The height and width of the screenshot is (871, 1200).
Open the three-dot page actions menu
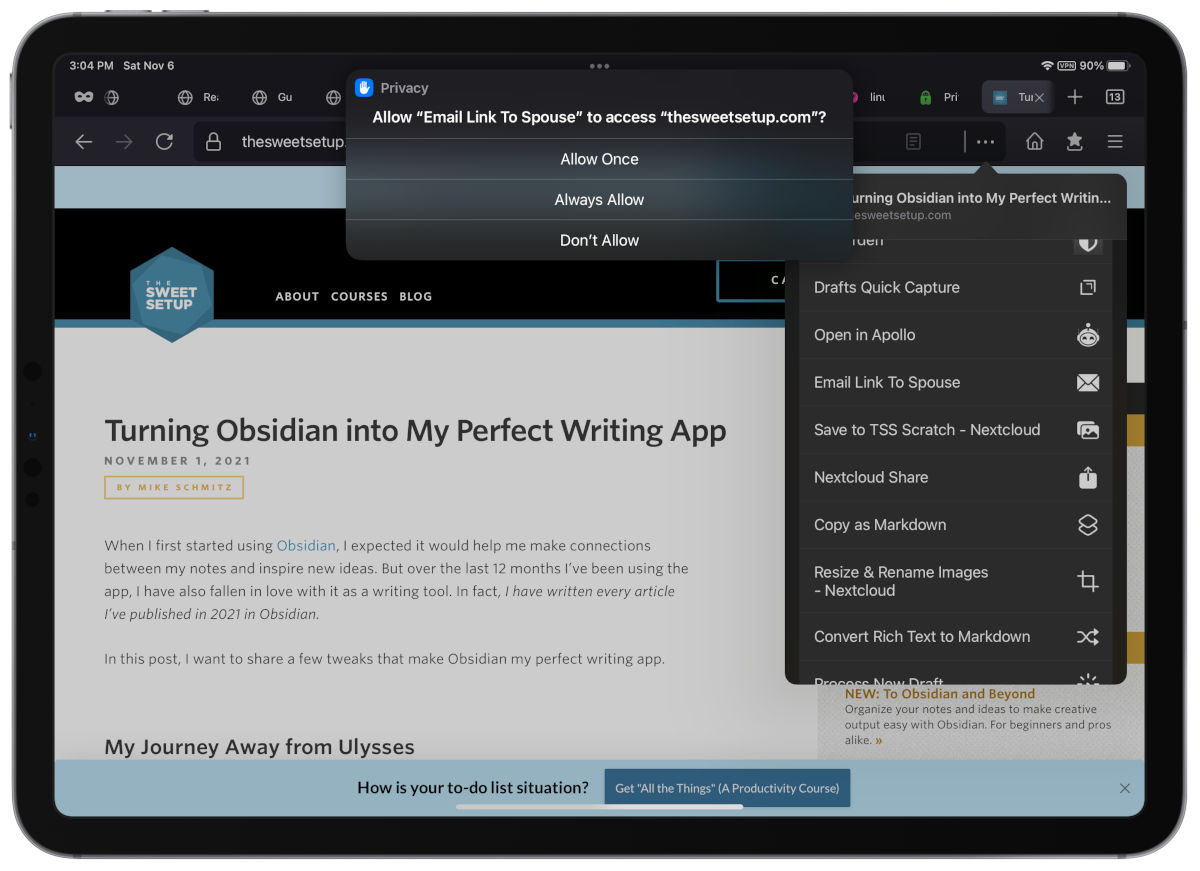[985, 142]
